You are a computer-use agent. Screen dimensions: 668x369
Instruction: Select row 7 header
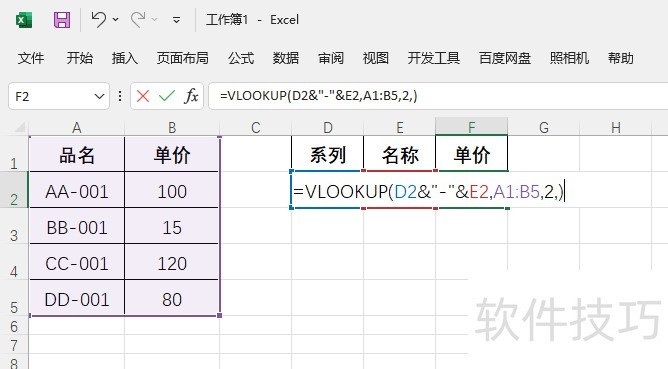14,344
